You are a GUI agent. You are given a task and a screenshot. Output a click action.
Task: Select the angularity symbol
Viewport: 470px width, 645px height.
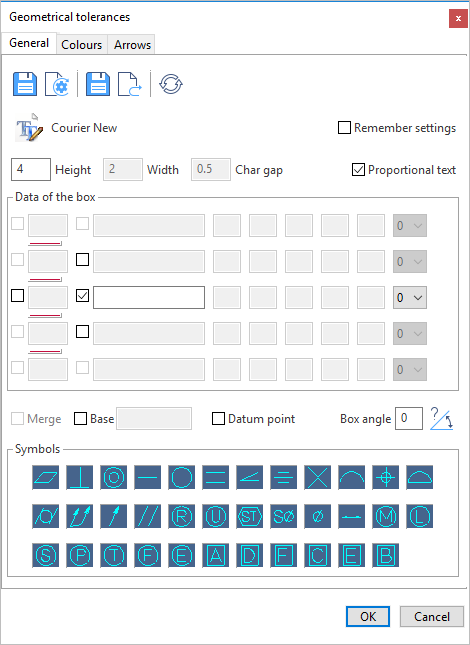pos(250,477)
